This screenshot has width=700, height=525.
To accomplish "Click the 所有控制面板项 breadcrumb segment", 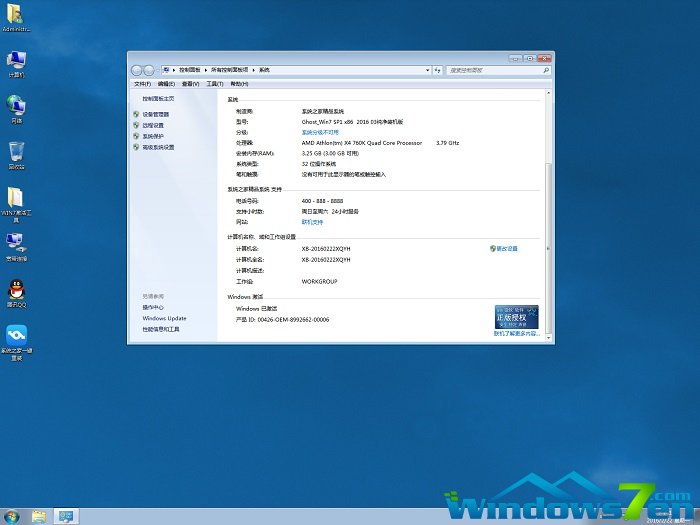I will pos(229,70).
